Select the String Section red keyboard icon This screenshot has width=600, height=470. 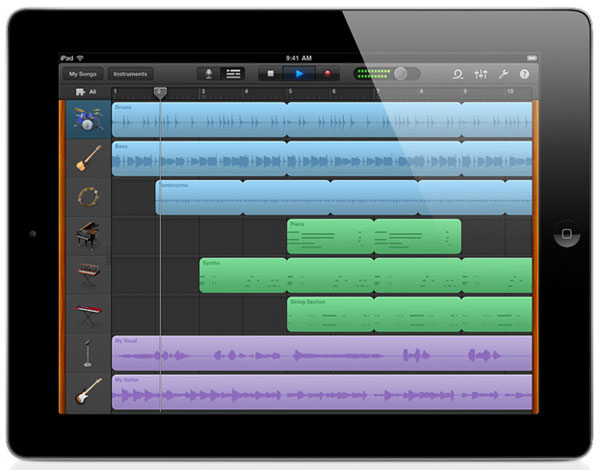tap(88, 314)
